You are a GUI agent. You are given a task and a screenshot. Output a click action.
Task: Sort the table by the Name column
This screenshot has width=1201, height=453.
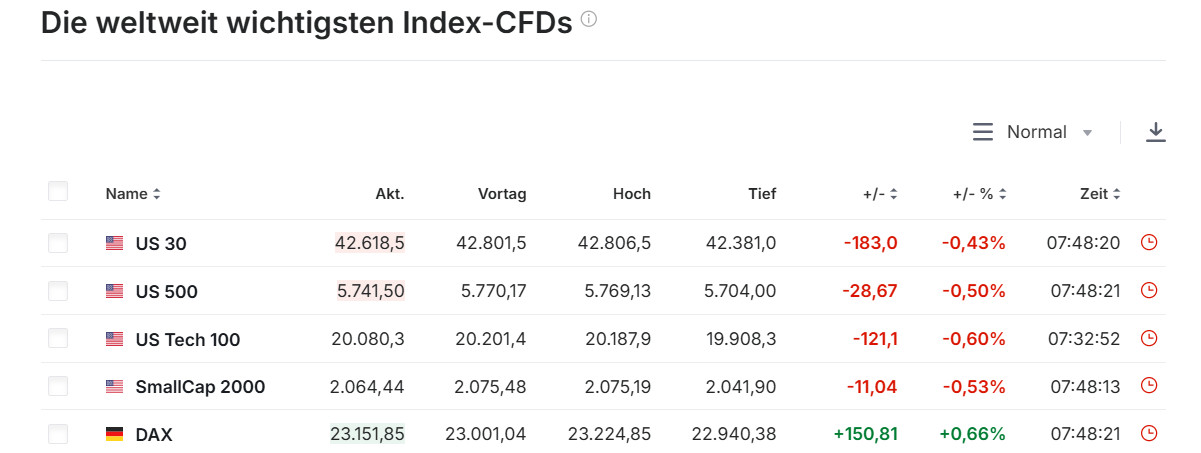pos(133,194)
